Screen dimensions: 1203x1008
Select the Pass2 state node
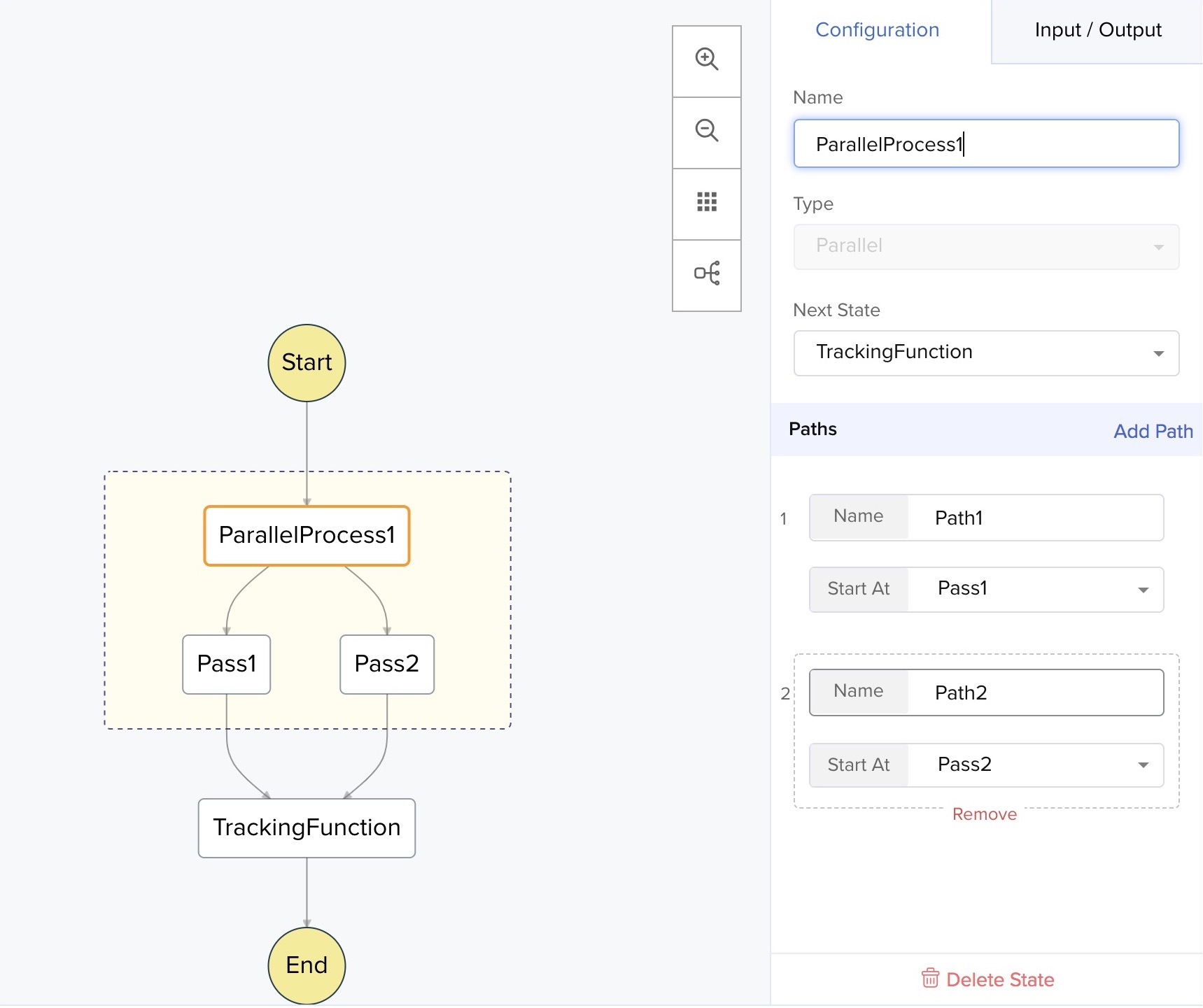(x=386, y=664)
